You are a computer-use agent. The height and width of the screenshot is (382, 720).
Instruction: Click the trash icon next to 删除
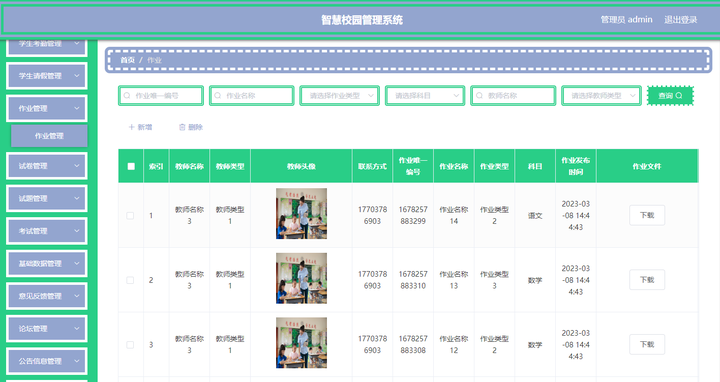pyautogui.click(x=182, y=127)
